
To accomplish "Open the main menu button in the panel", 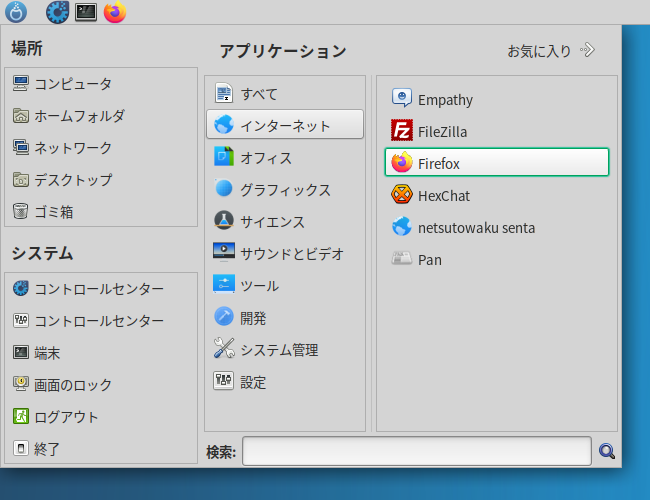I will 16,12.
